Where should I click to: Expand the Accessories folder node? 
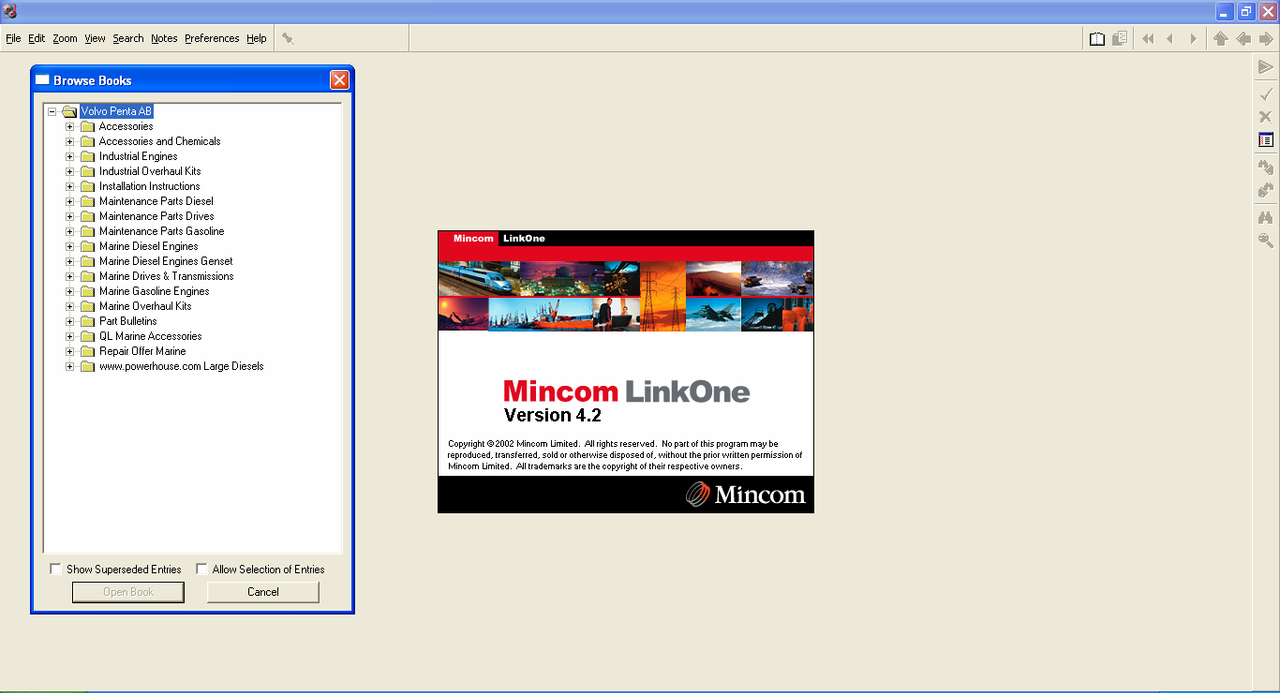pos(70,127)
